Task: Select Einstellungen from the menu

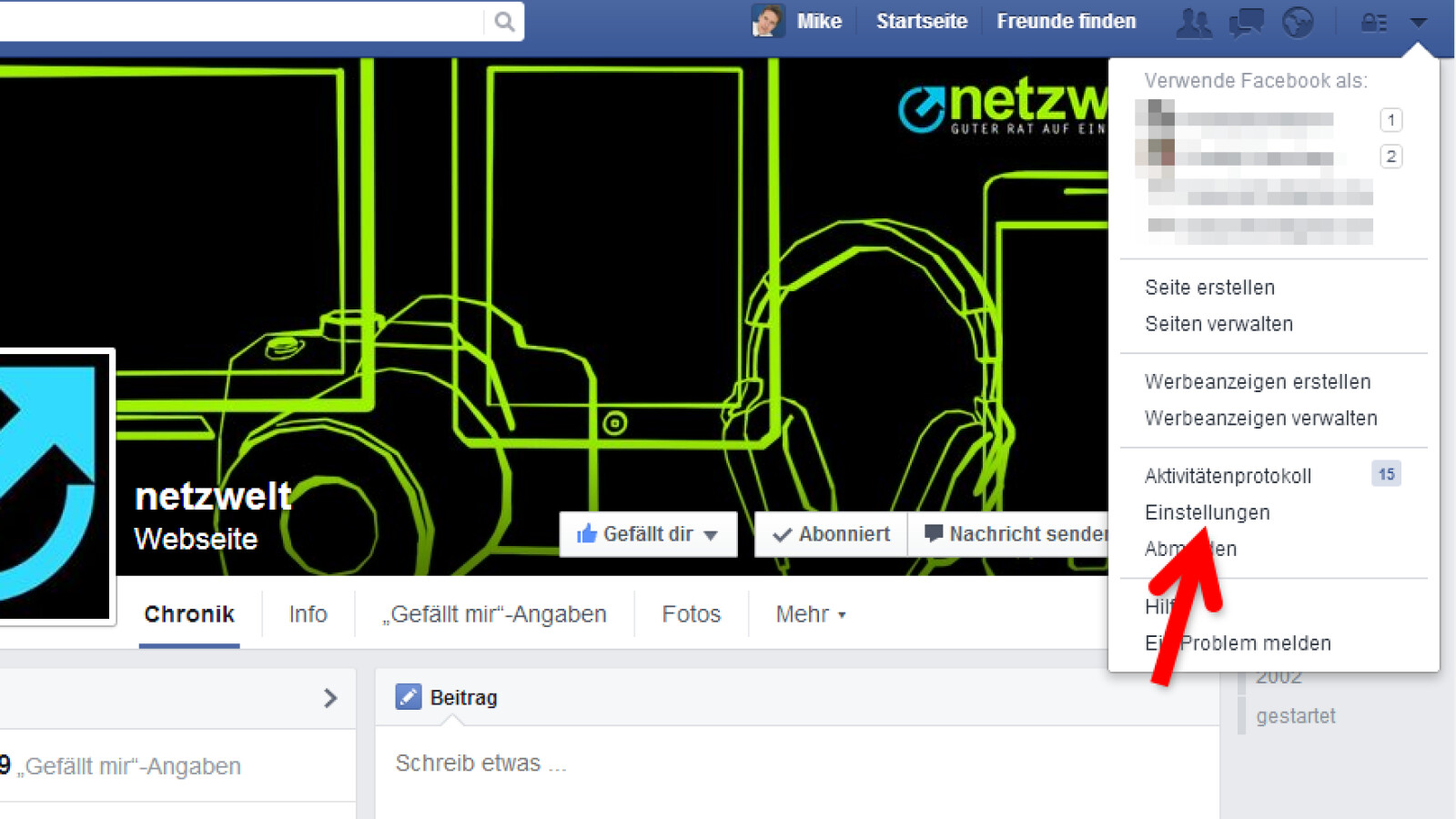Action: (1207, 512)
